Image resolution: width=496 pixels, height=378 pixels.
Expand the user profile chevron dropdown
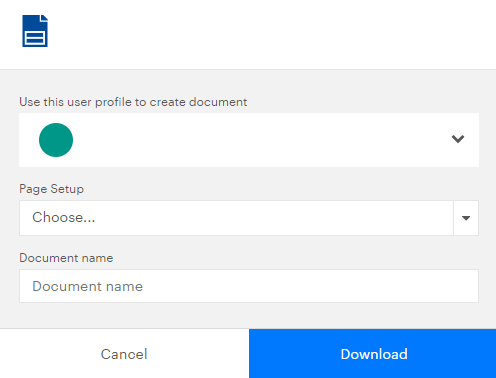click(458, 139)
